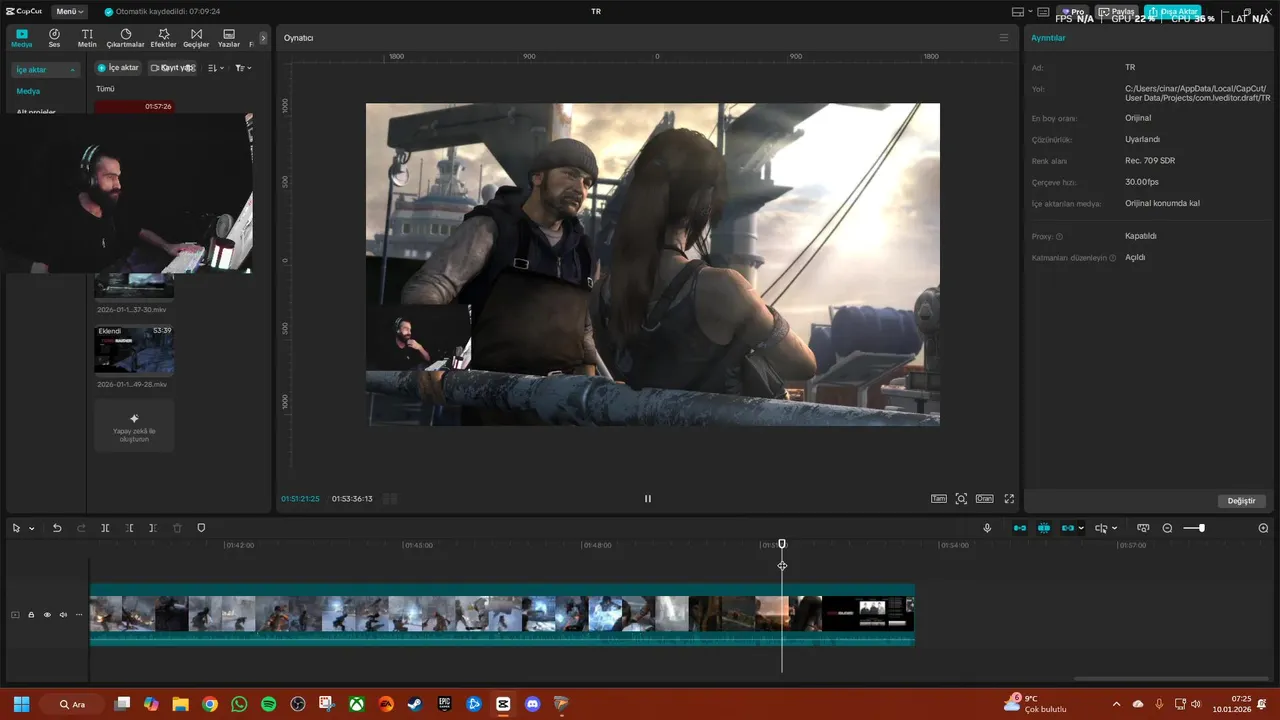This screenshot has height=720, width=1280.
Task: Select the pointer selection tool
Action: [17, 528]
